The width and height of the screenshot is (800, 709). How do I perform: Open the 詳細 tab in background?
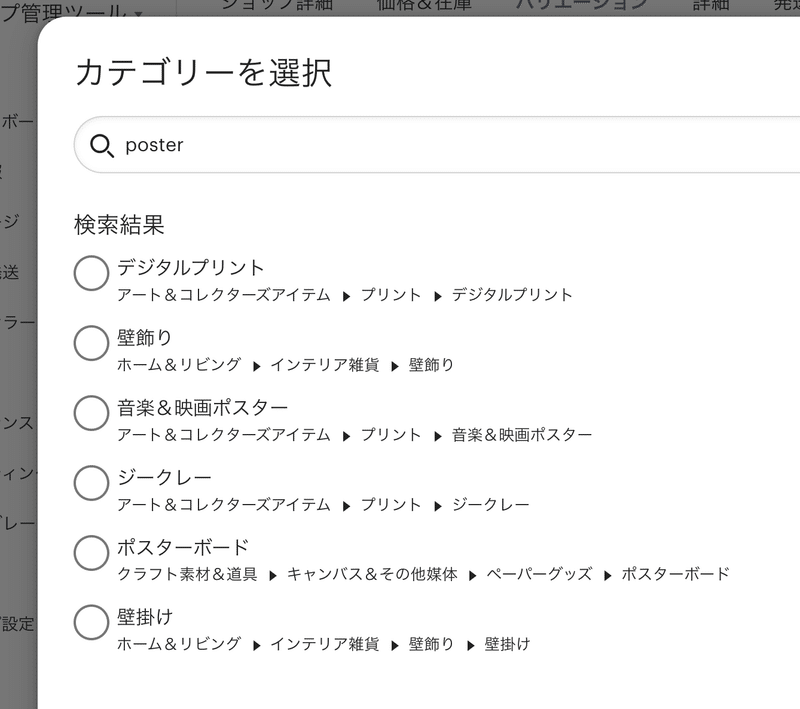(x=711, y=5)
